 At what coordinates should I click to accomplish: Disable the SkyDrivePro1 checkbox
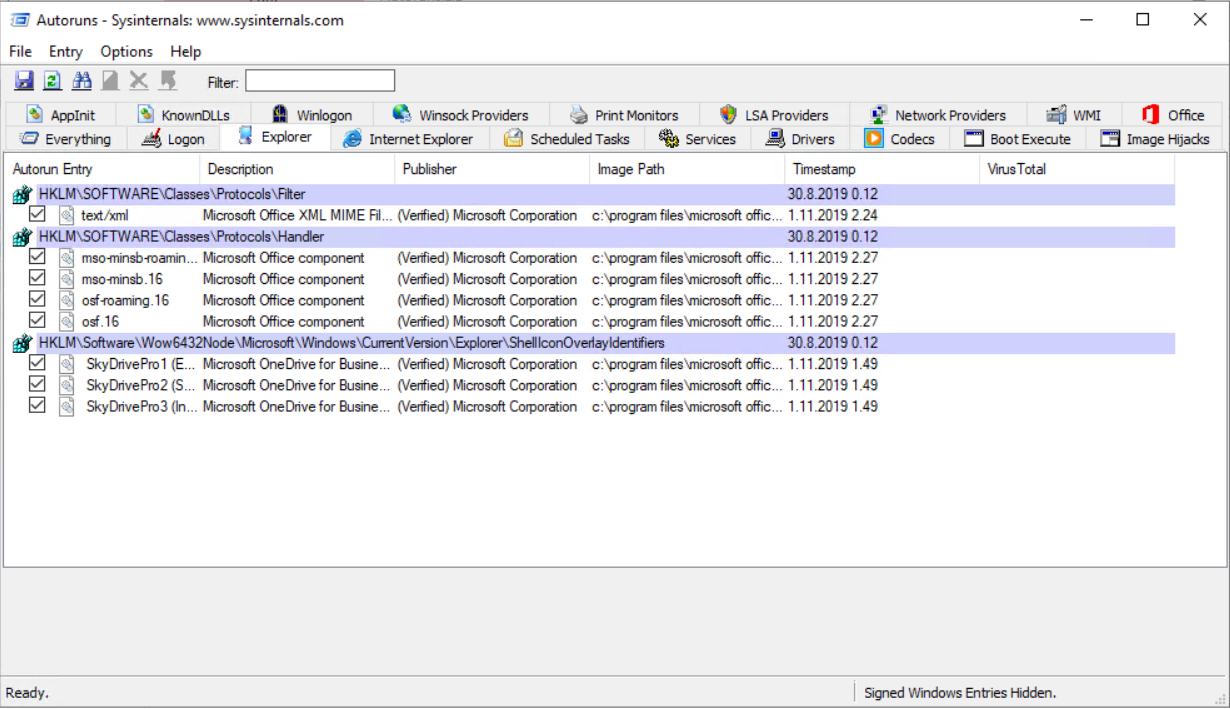tap(37, 363)
